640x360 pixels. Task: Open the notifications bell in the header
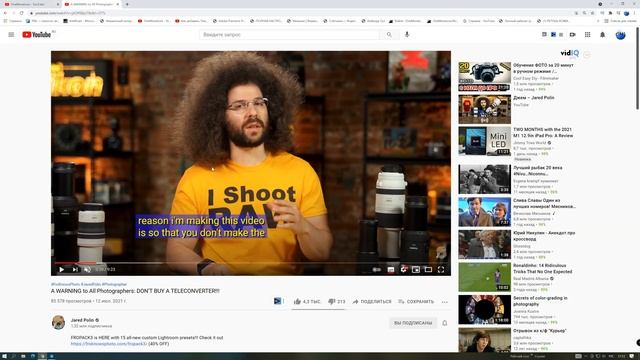[602, 35]
